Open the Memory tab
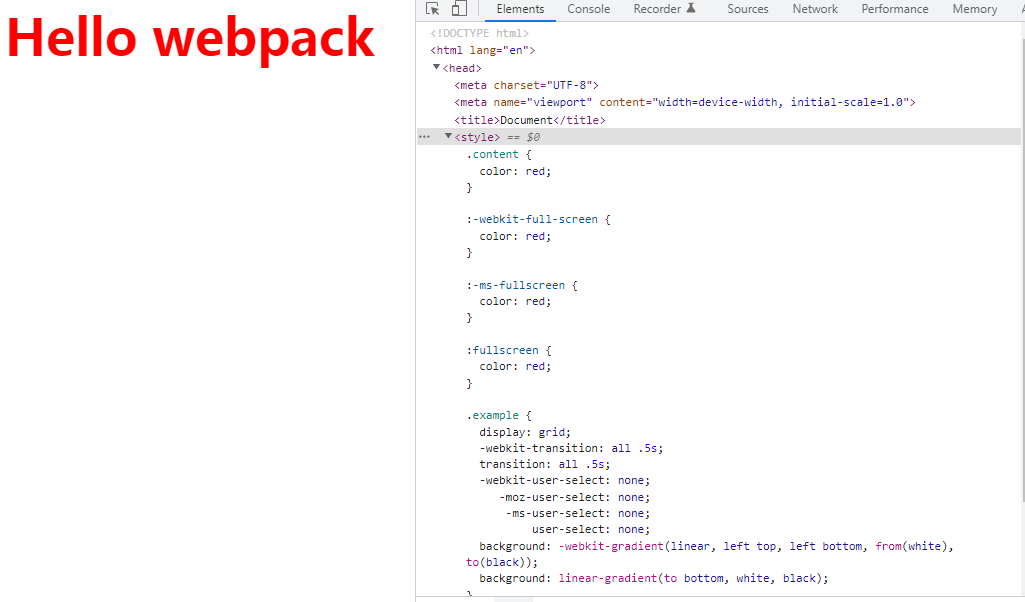The image size is (1025, 602). click(975, 9)
